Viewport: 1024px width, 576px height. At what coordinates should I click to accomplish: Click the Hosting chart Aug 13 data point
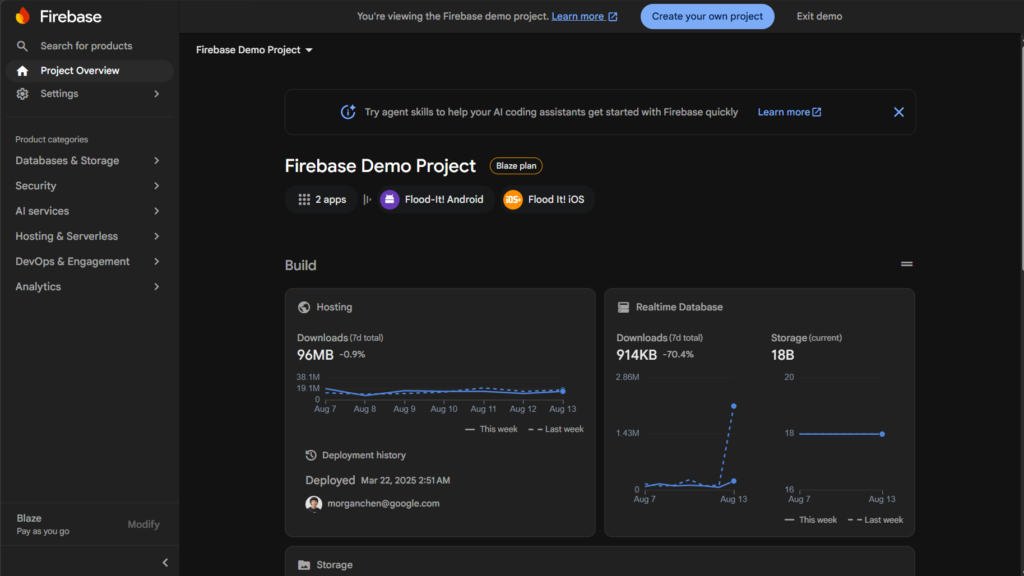[563, 391]
